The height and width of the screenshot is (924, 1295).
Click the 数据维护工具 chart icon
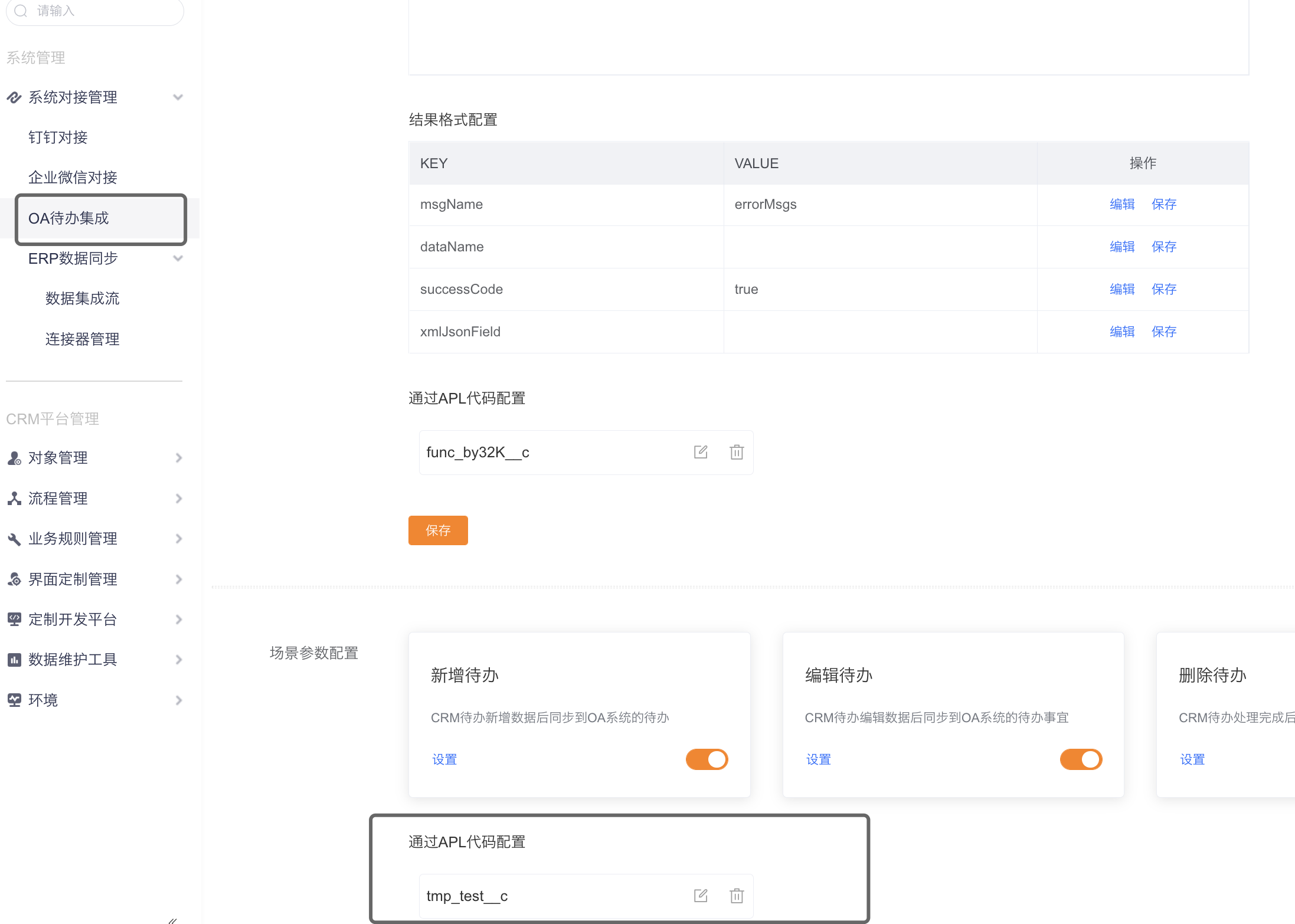[x=14, y=660]
